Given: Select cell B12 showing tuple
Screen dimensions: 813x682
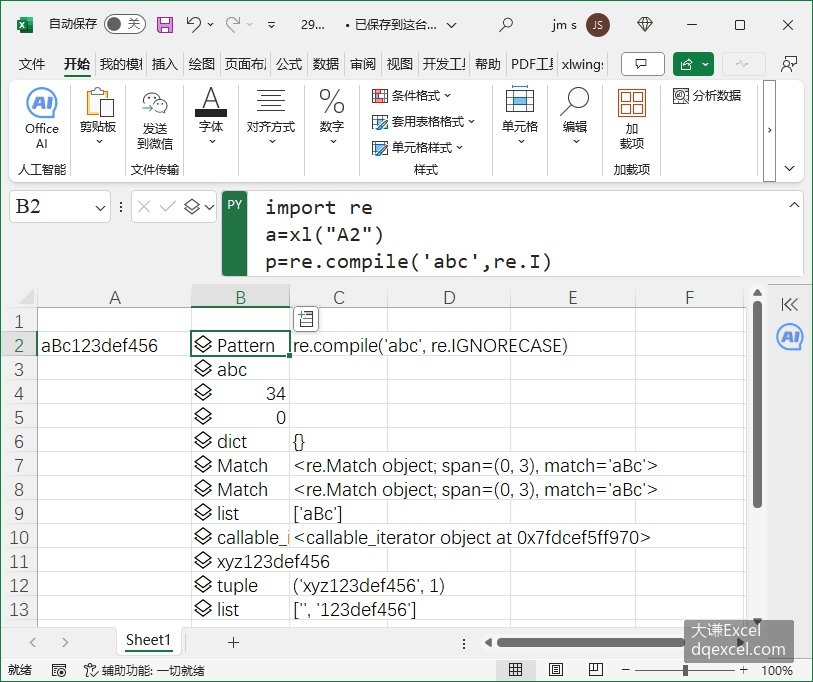Looking at the screenshot, I should point(240,586).
